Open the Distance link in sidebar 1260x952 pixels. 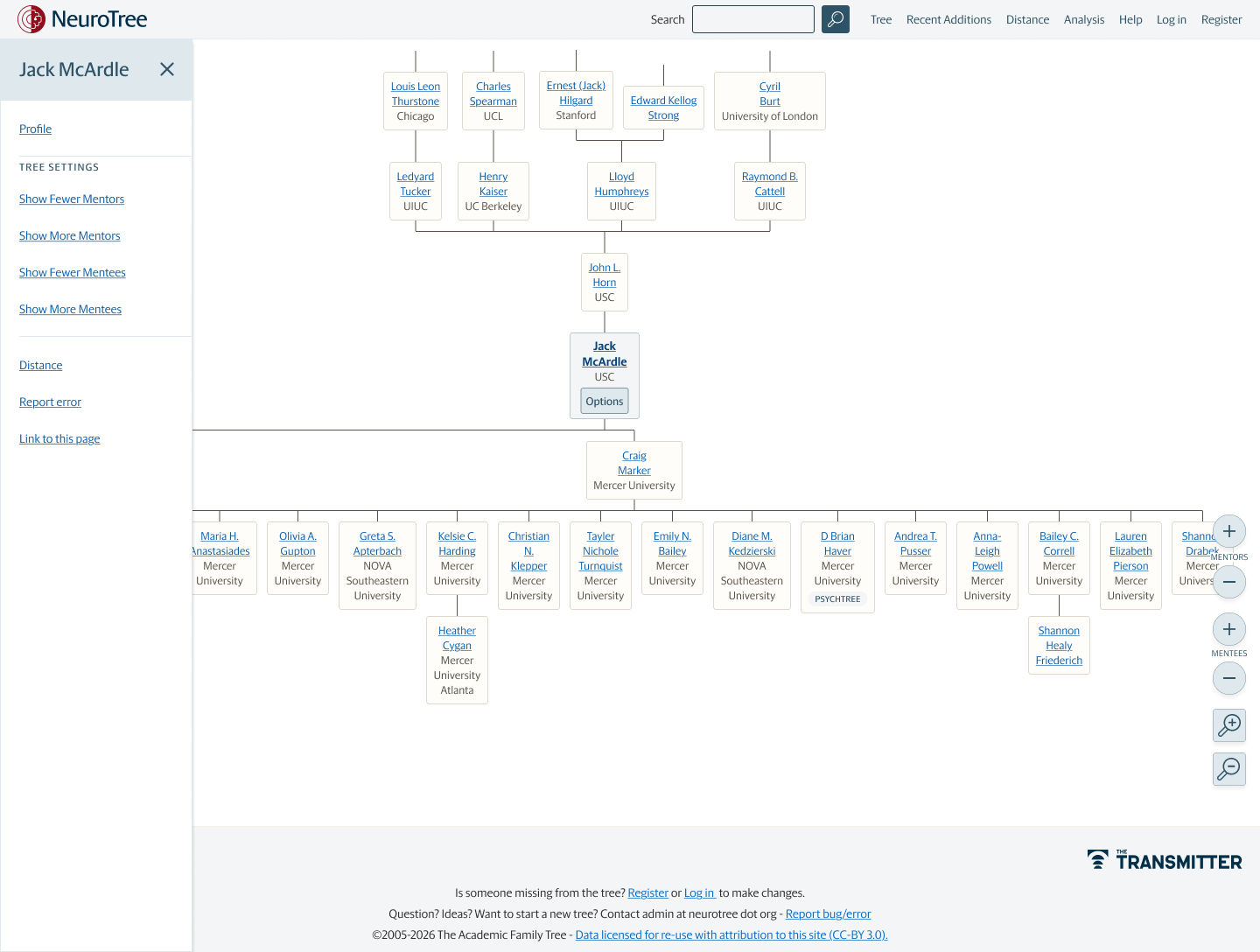pyautogui.click(x=41, y=365)
